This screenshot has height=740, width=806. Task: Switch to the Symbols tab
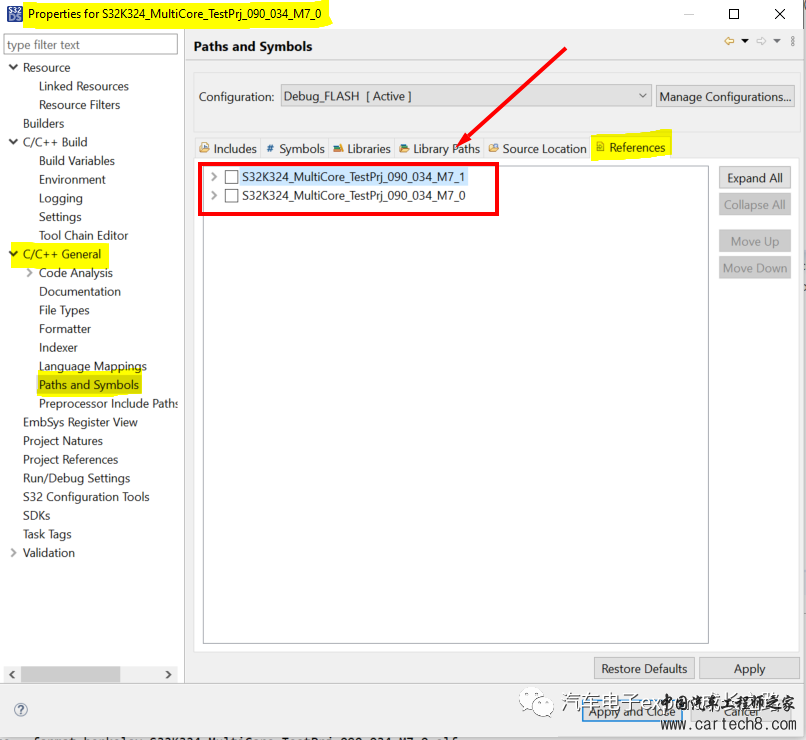click(295, 149)
